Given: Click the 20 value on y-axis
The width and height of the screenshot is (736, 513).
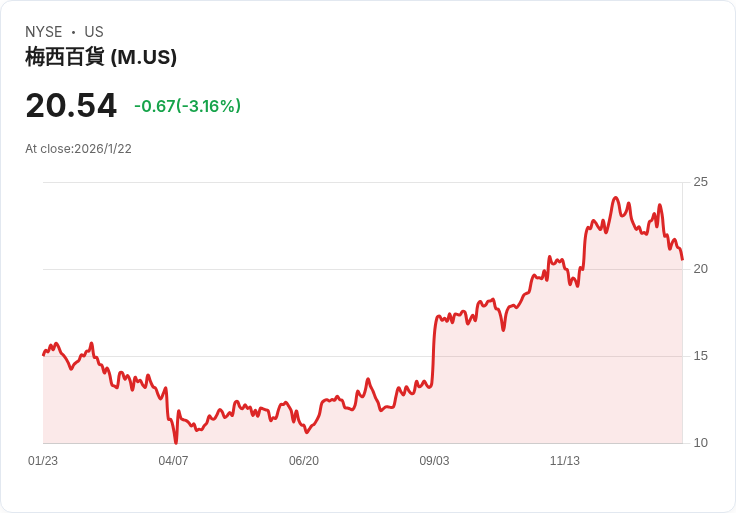Looking at the screenshot, I should 701,269.
